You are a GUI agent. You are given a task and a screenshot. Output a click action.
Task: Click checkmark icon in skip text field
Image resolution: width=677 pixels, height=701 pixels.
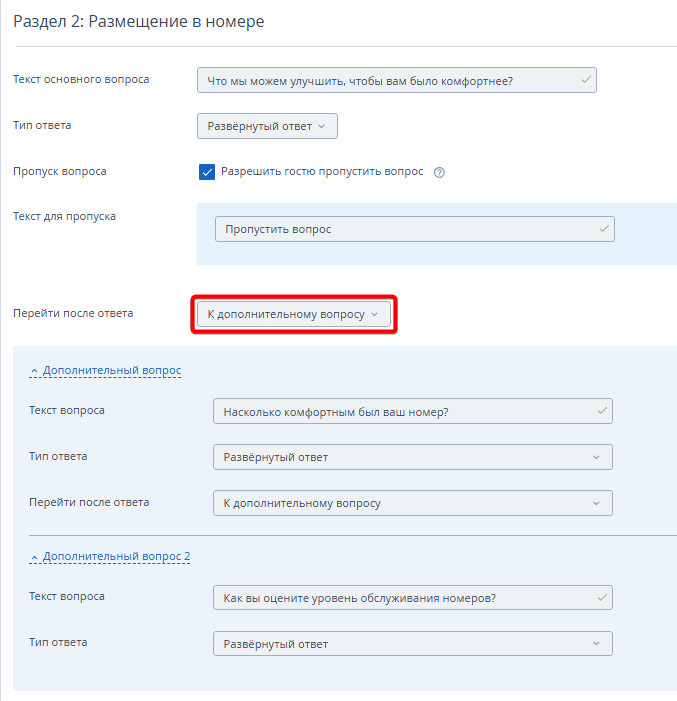pos(604,229)
